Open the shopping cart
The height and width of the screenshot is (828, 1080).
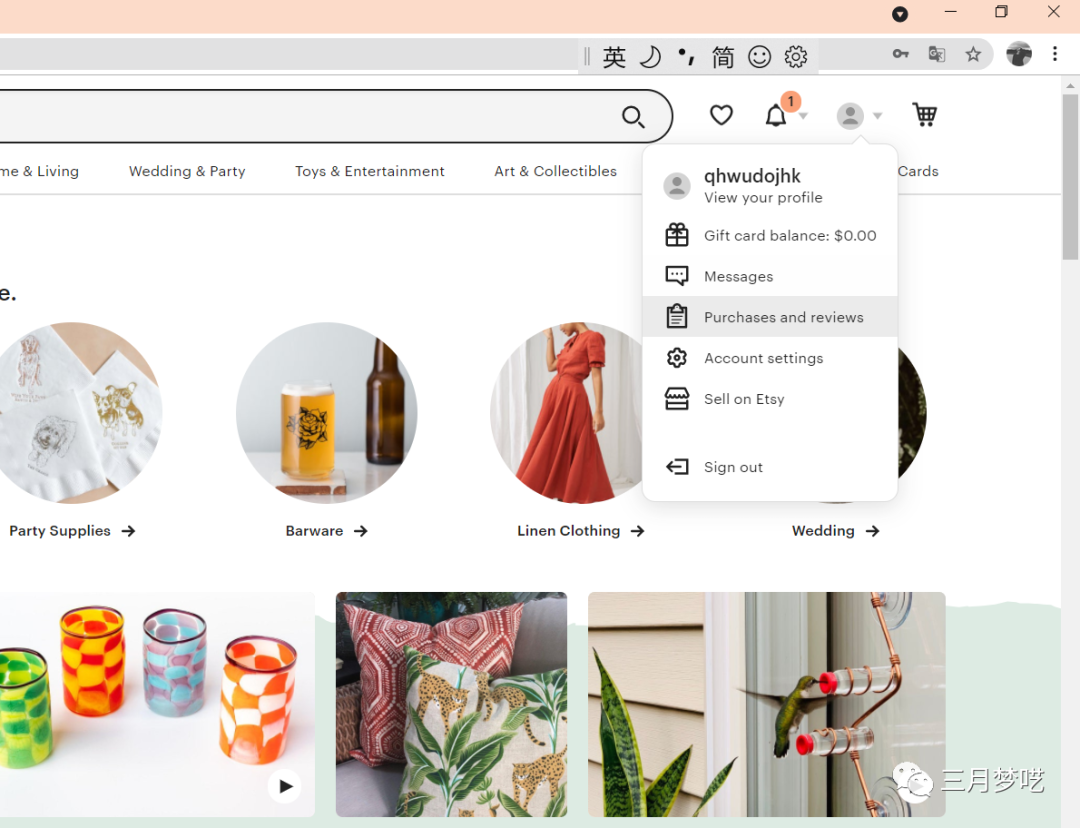[924, 114]
